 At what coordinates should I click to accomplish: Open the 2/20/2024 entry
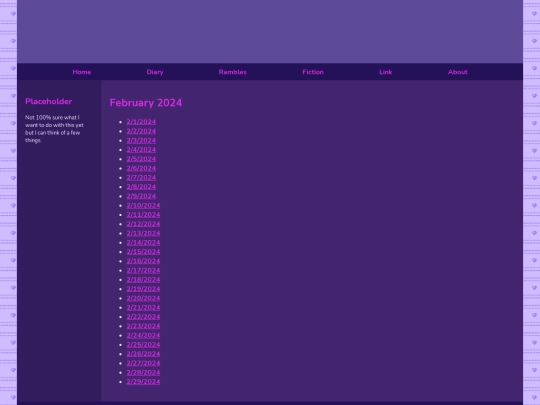pos(143,298)
